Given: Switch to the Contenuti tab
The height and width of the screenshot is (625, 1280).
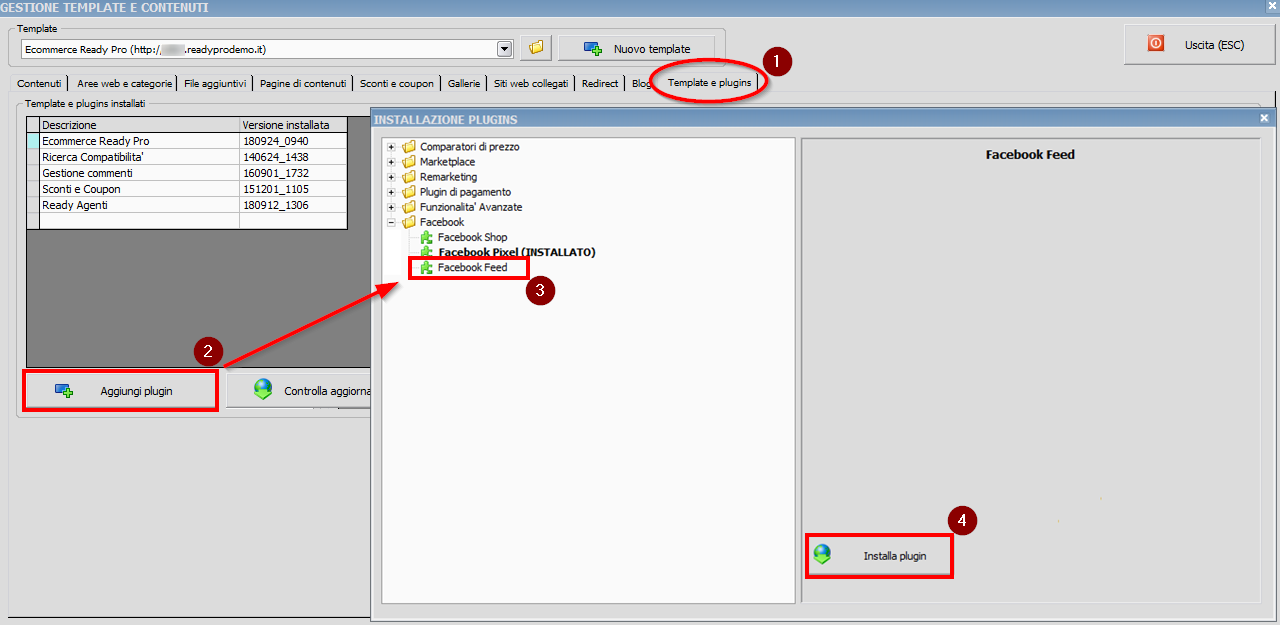Looking at the screenshot, I should pos(39,84).
